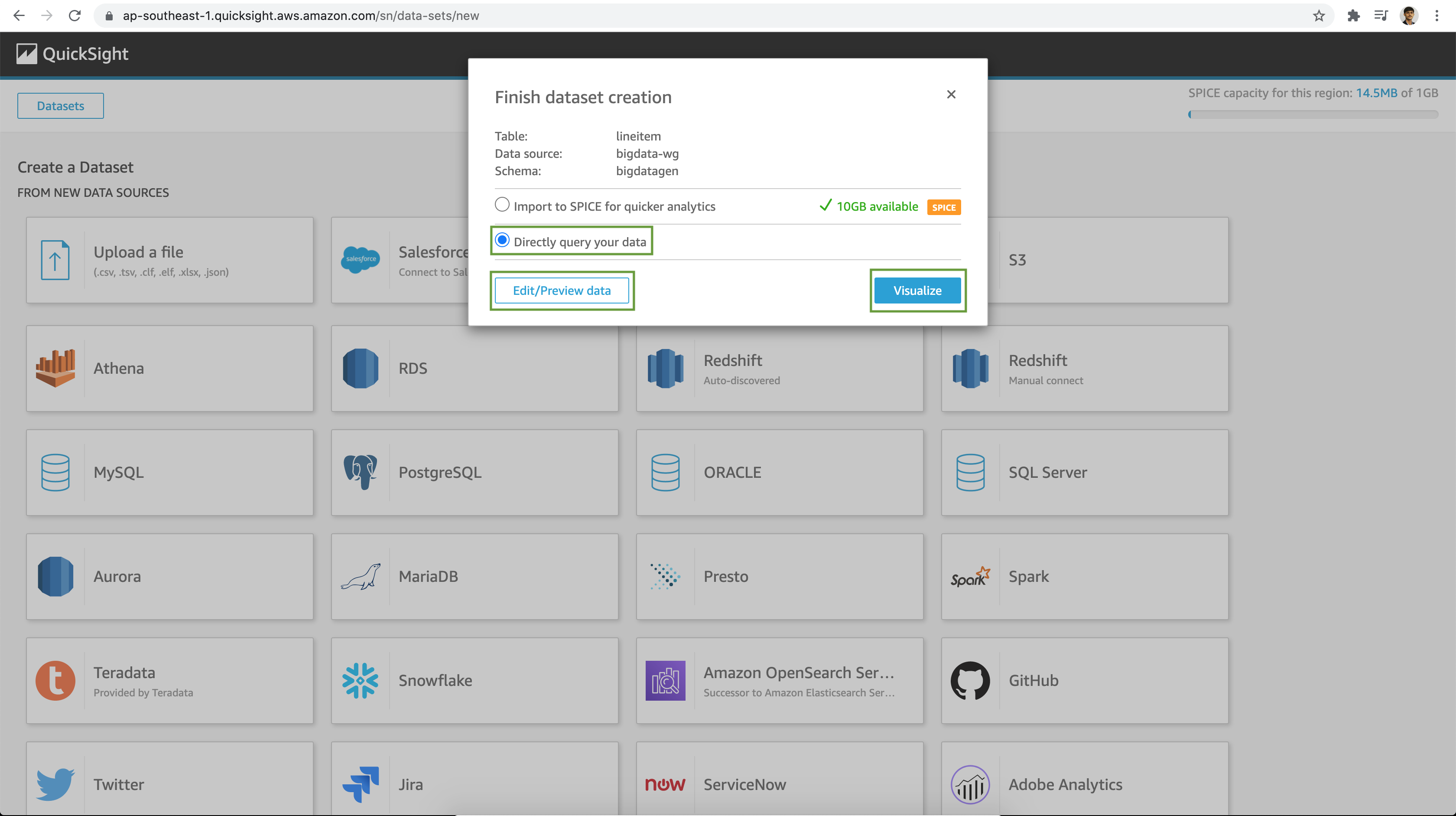Open the browser media control icon

1381,16
